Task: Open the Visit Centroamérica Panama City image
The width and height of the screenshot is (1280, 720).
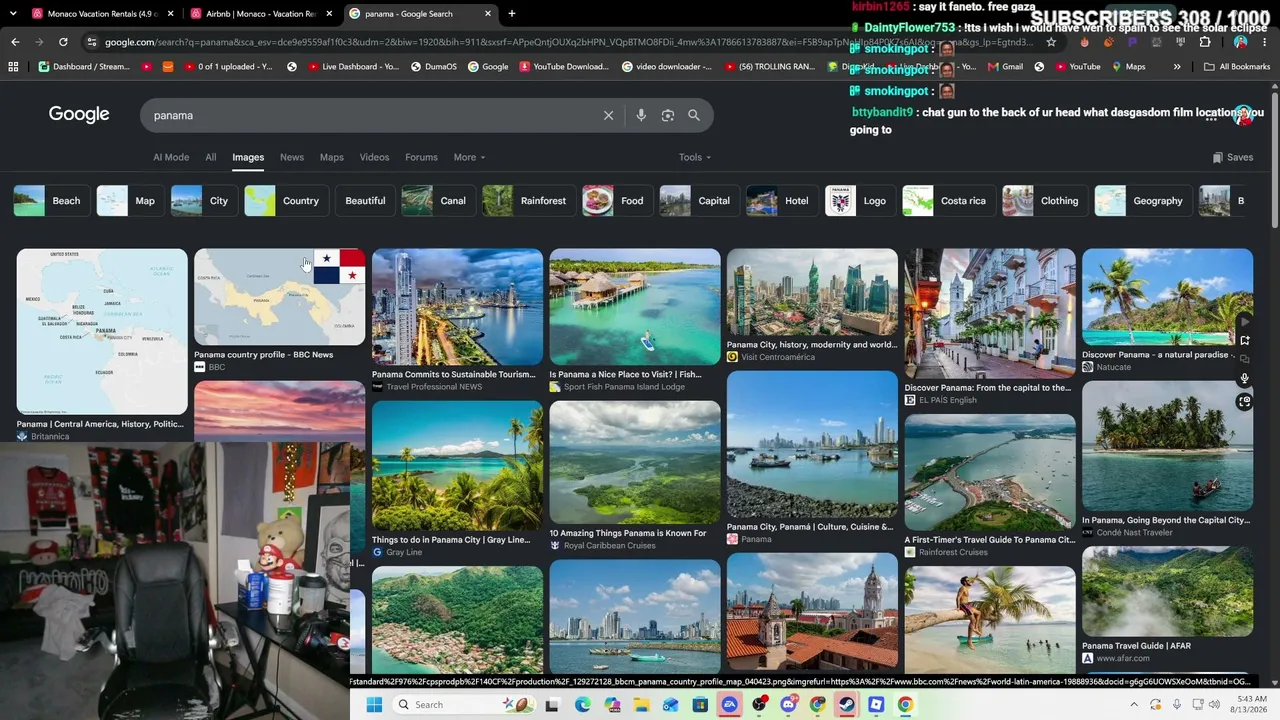Action: [812, 292]
